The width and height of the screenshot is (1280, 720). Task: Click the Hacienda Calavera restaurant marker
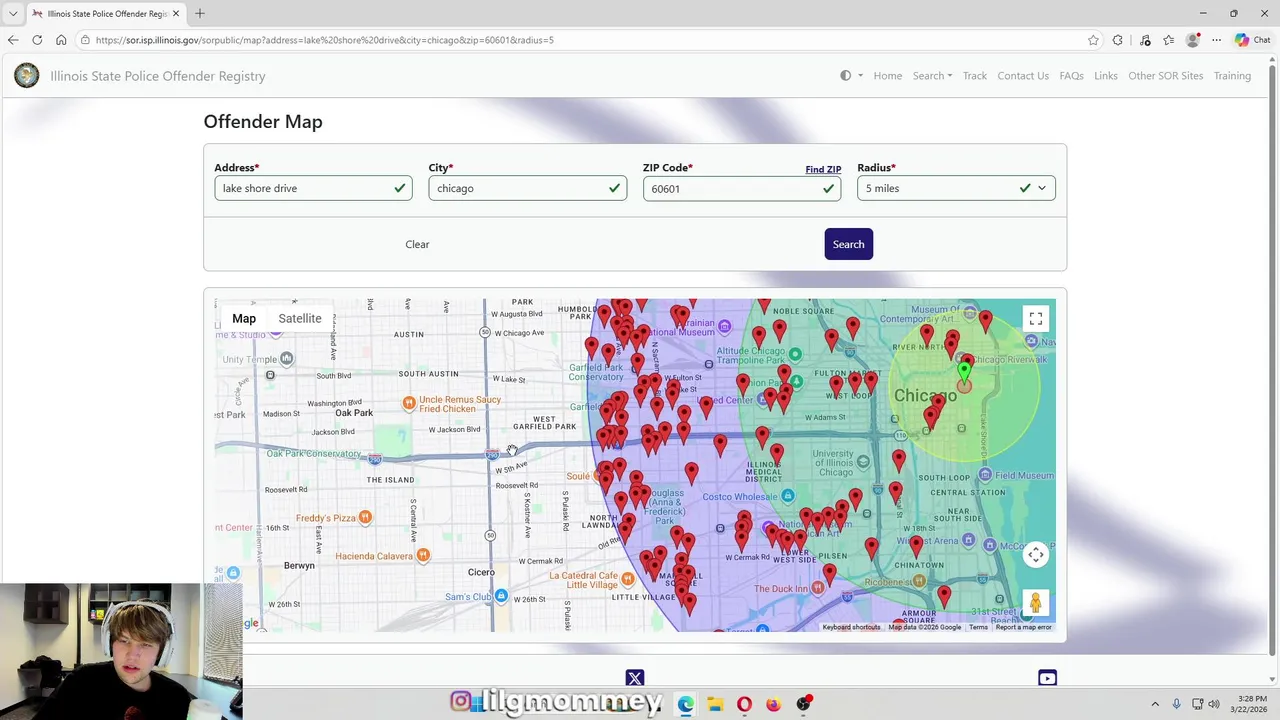pos(423,555)
